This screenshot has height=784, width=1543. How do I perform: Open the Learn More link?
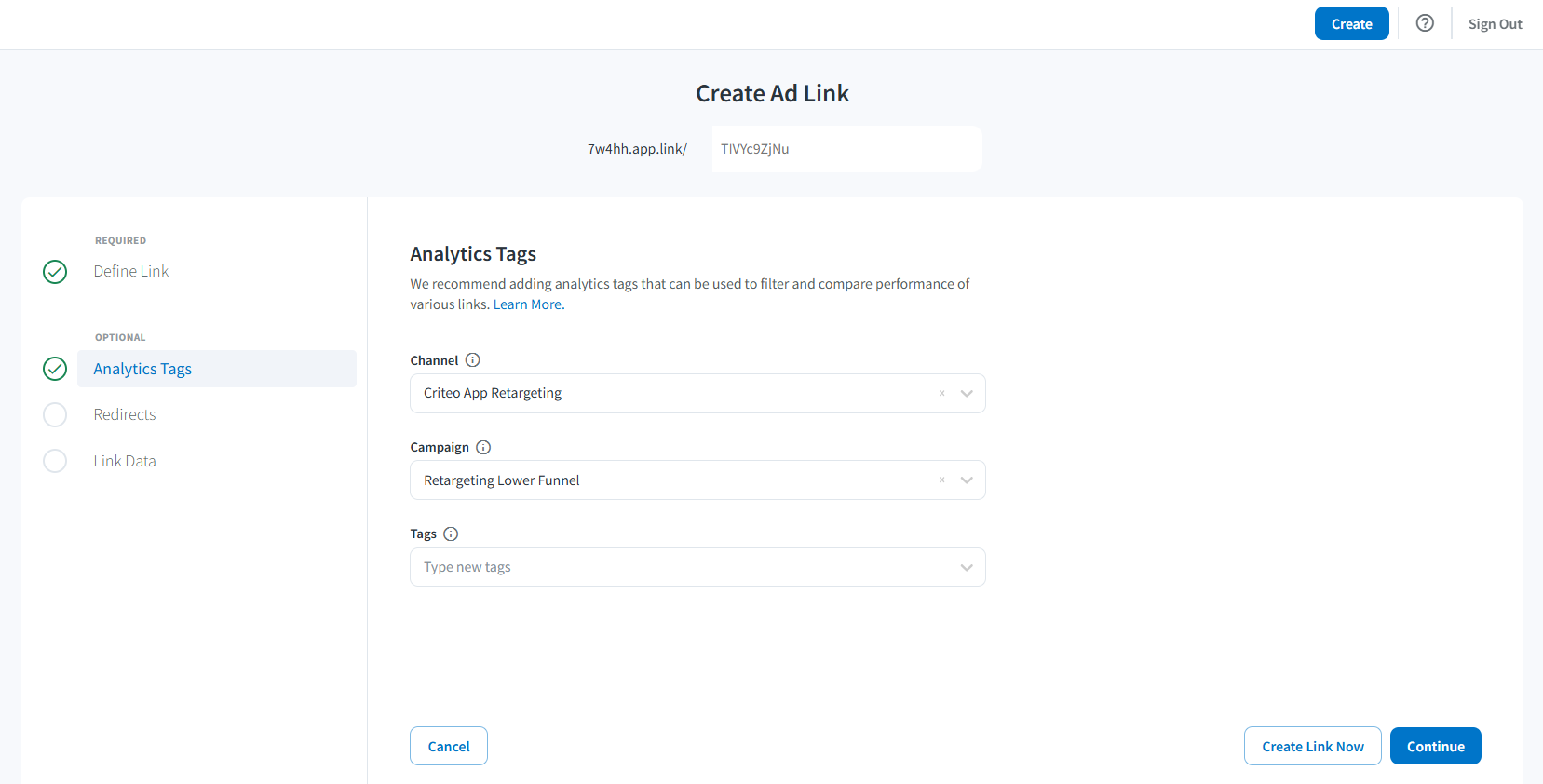coord(527,304)
